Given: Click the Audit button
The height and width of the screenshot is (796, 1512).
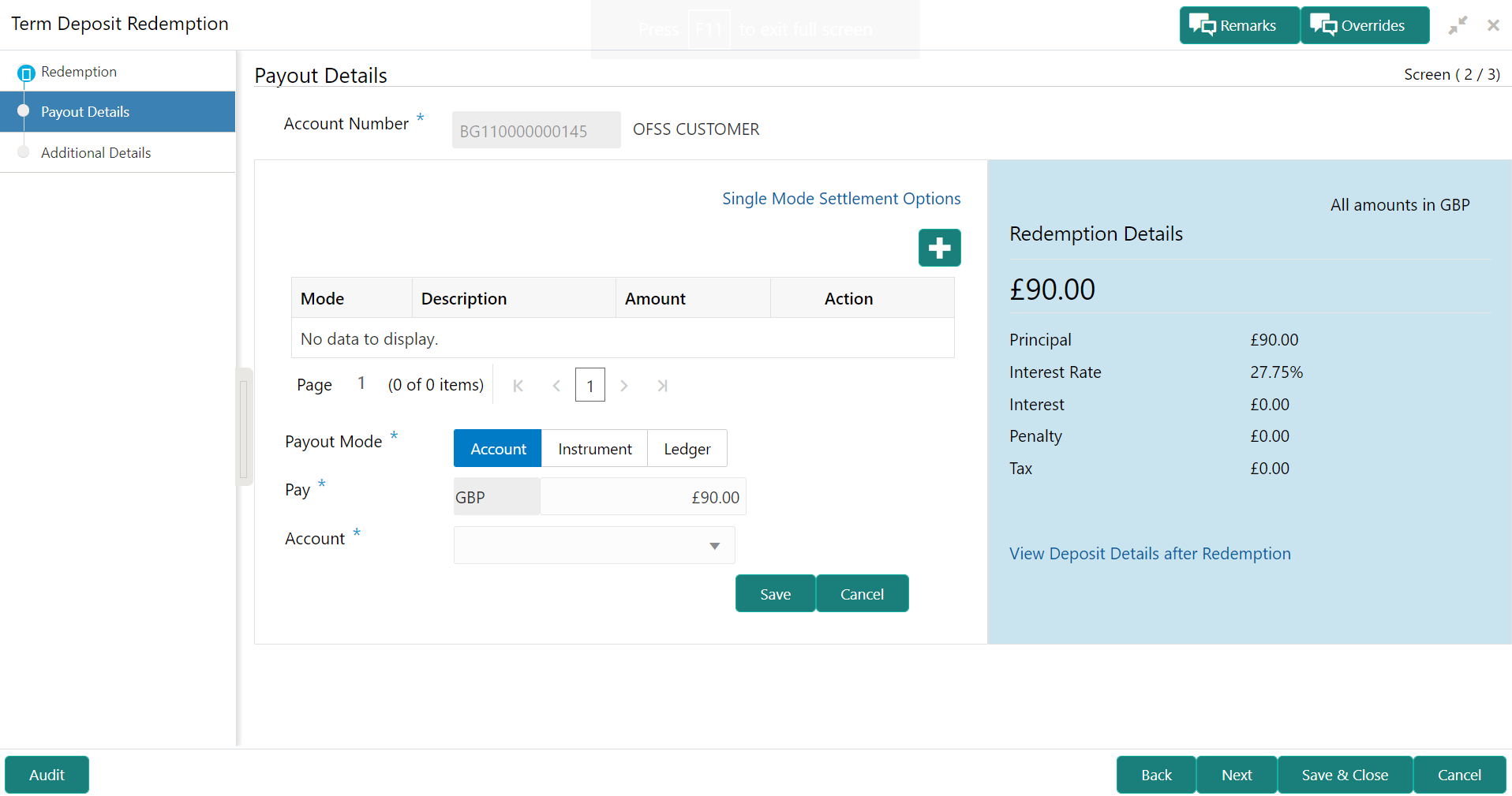Looking at the screenshot, I should click(47, 775).
